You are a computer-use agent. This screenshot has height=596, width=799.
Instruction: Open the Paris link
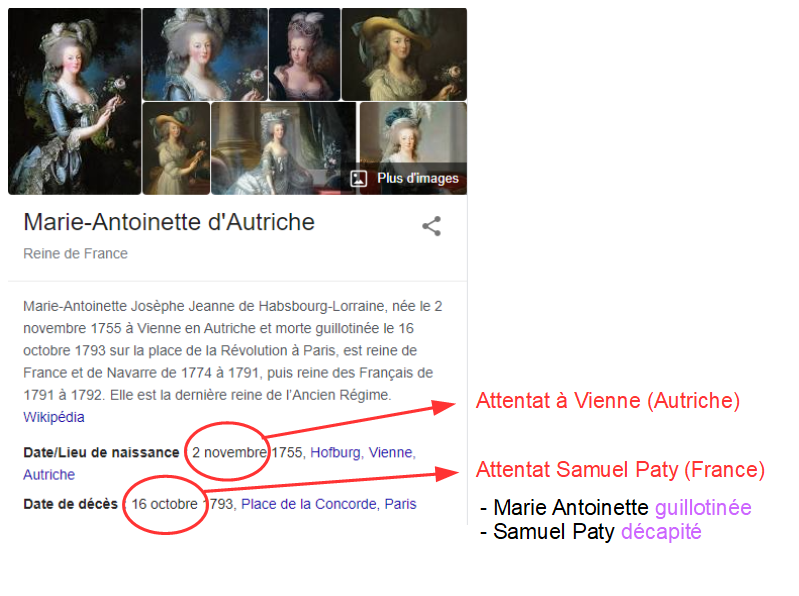(x=400, y=504)
